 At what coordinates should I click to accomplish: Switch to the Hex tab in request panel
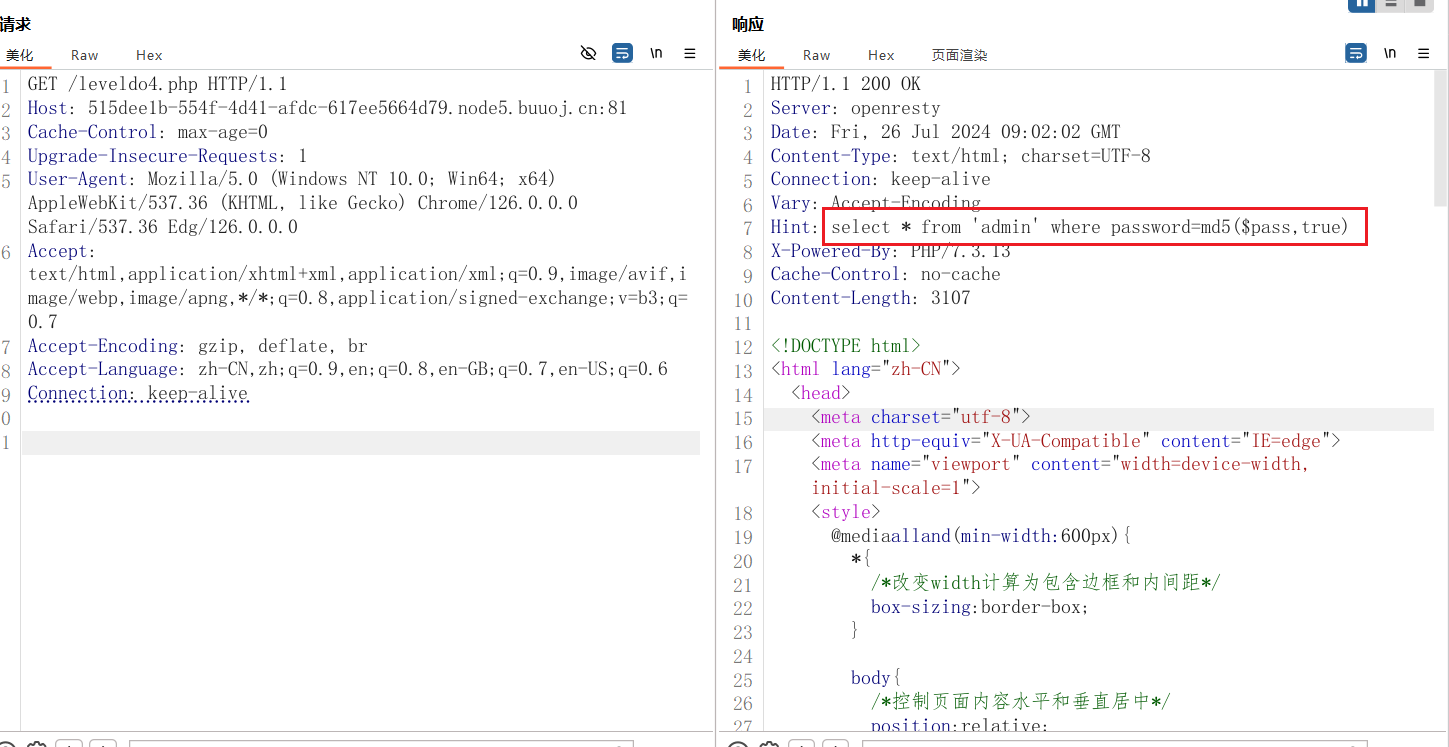click(149, 55)
